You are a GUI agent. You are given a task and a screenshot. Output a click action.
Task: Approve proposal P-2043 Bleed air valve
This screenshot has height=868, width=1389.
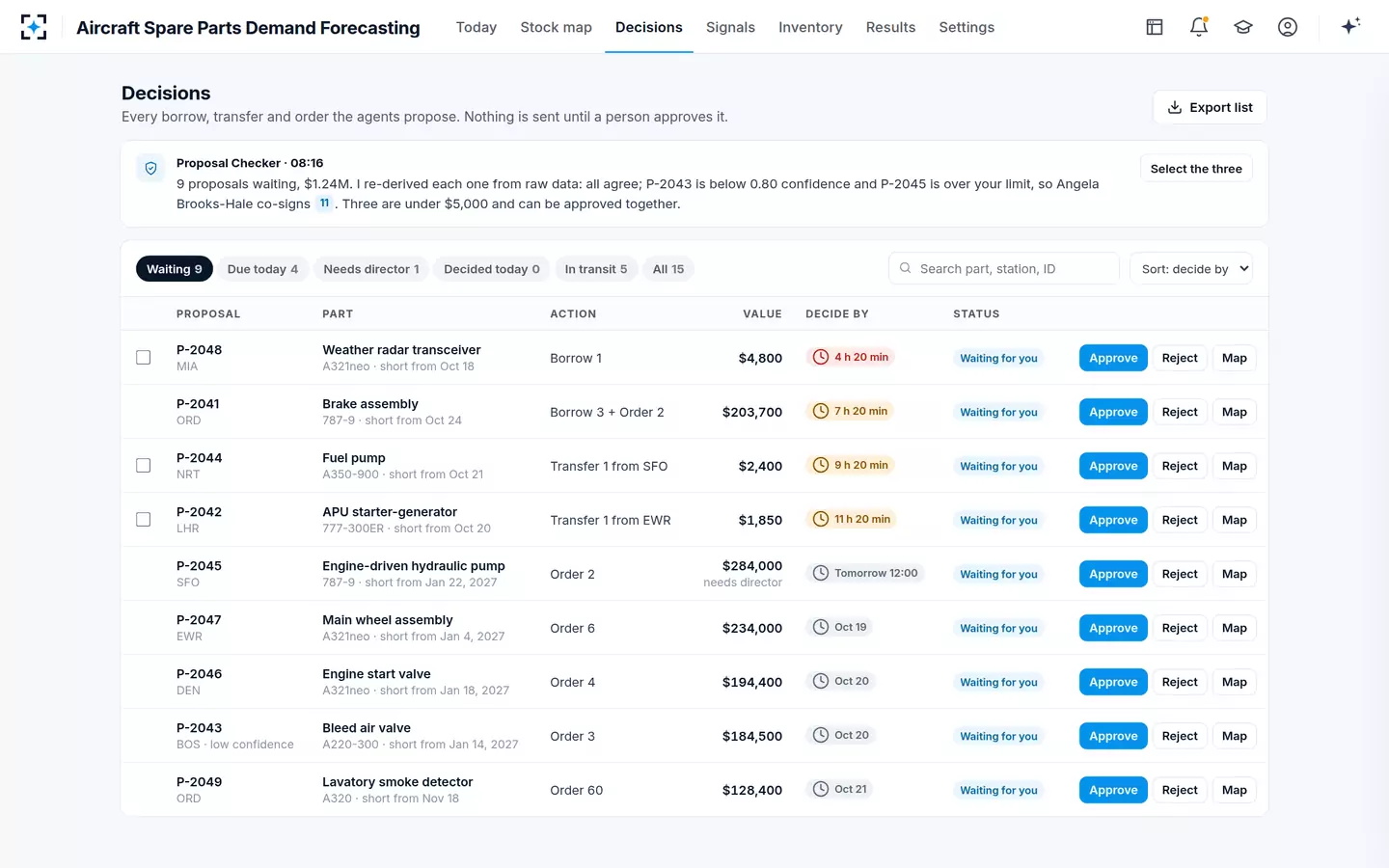[x=1113, y=736]
